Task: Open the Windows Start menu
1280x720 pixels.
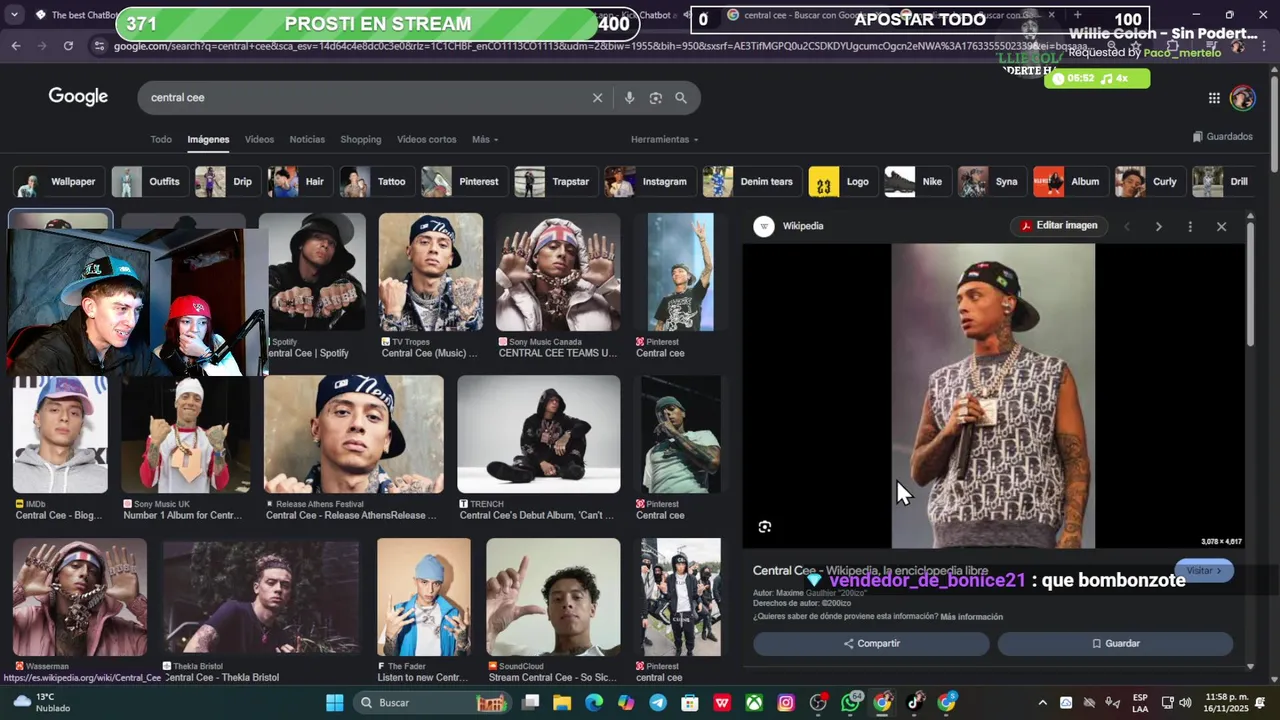Action: (x=334, y=703)
